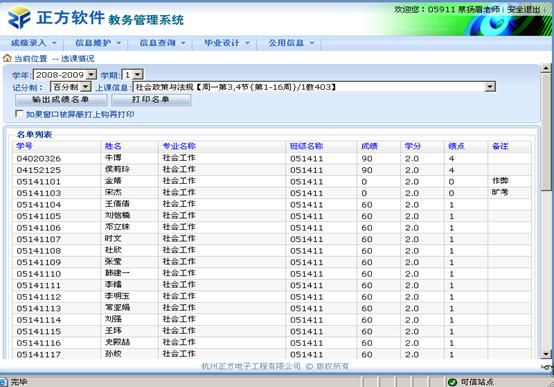Select student ID 05141112
This screenshot has width=554, height=387.
(39, 297)
